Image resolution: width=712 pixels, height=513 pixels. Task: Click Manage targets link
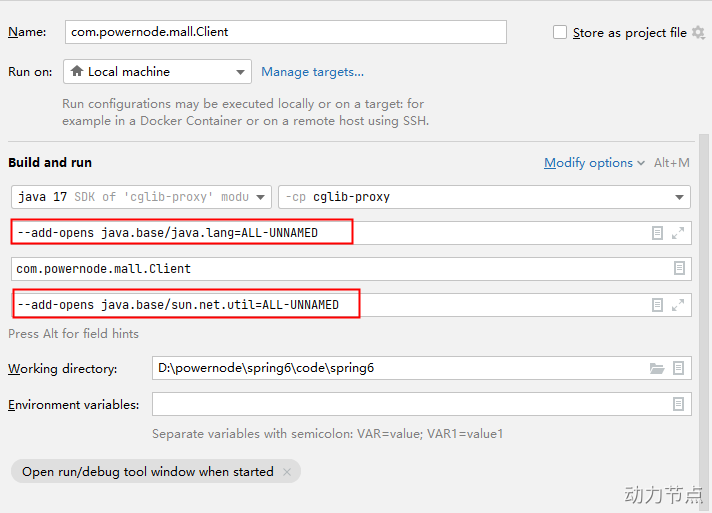(312, 72)
